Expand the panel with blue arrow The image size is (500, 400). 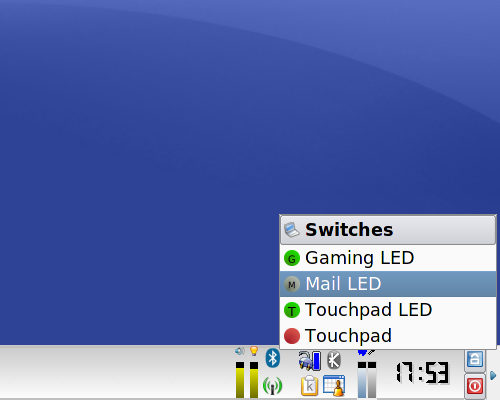493,376
